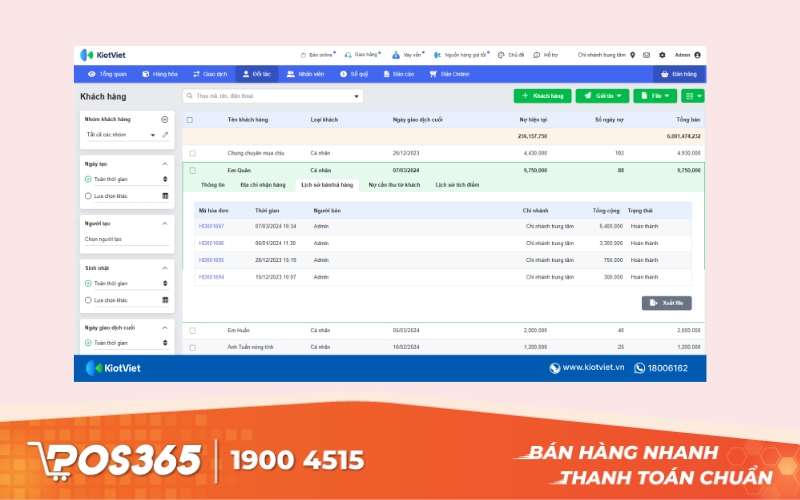Tick checkbox for Chung chuyên mua chịu
Viewport: 800px width, 500px height.
pyautogui.click(x=192, y=153)
